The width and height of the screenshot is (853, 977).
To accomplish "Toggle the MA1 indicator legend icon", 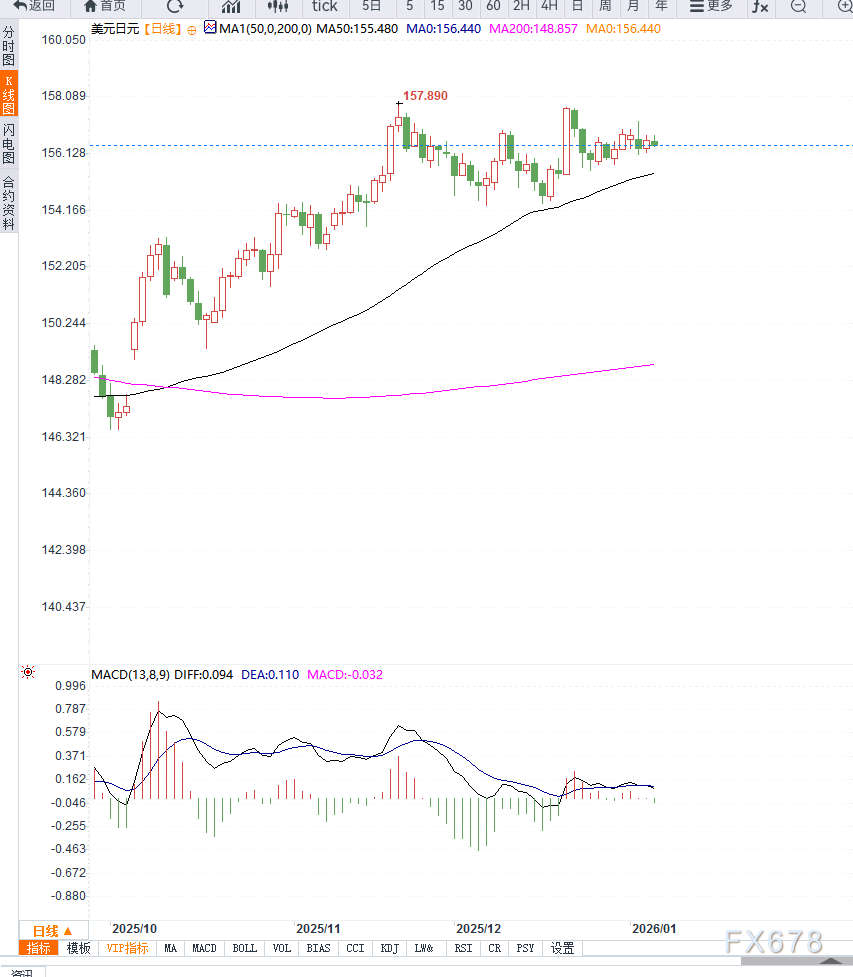I will pos(209,28).
